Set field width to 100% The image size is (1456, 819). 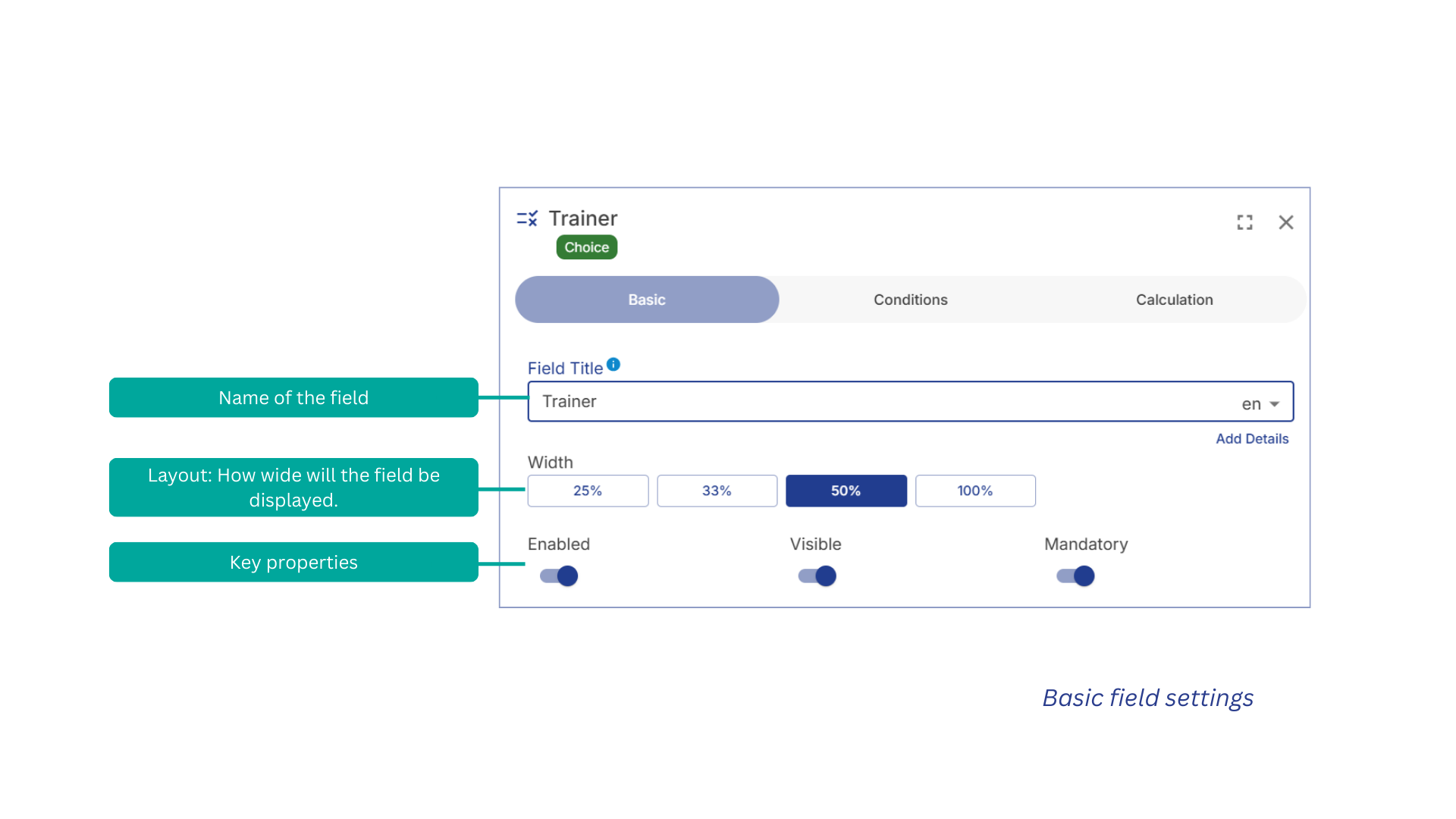(975, 491)
